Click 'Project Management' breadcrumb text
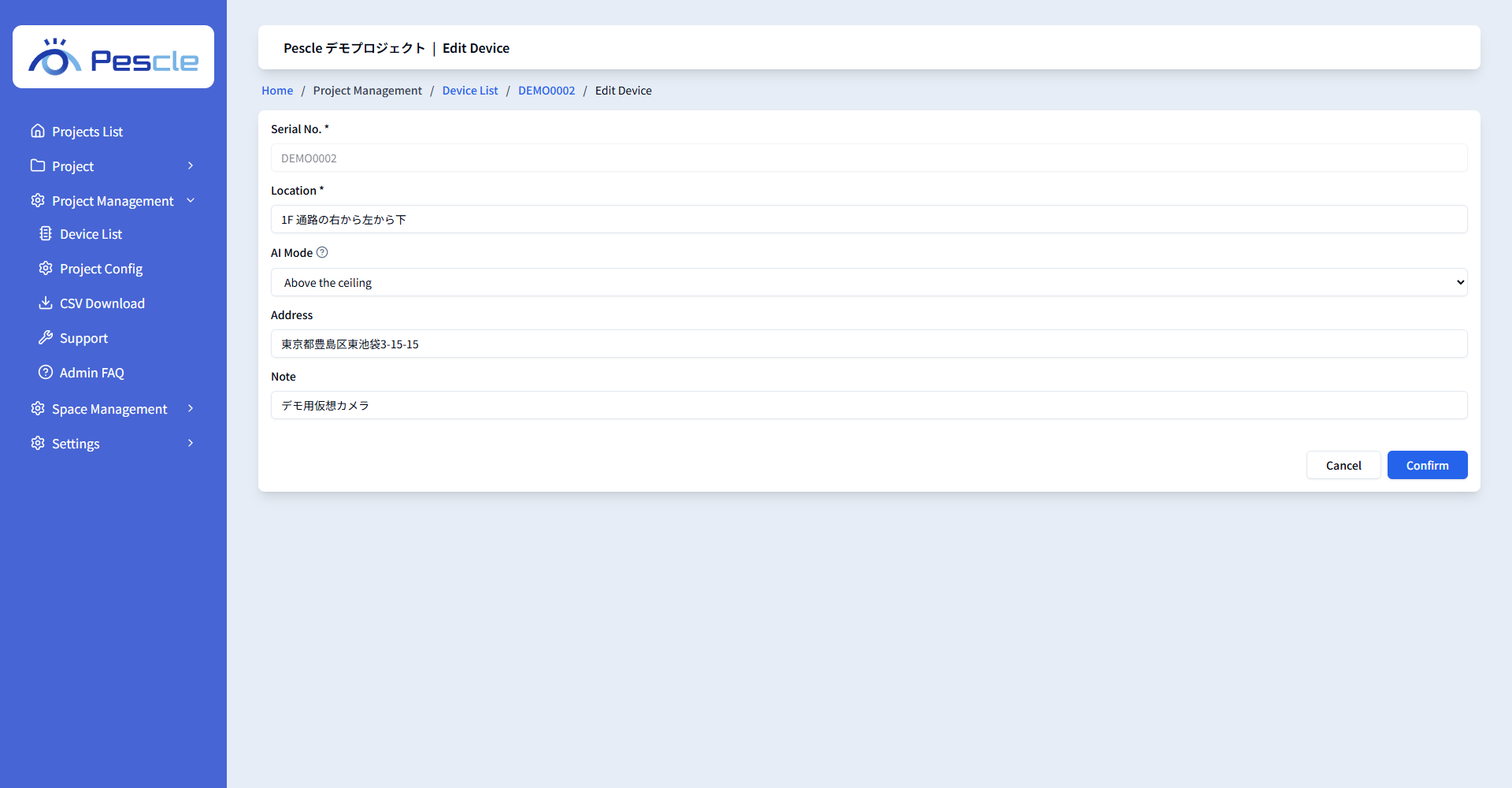Screen dimensions: 1512x788 click(x=367, y=91)
